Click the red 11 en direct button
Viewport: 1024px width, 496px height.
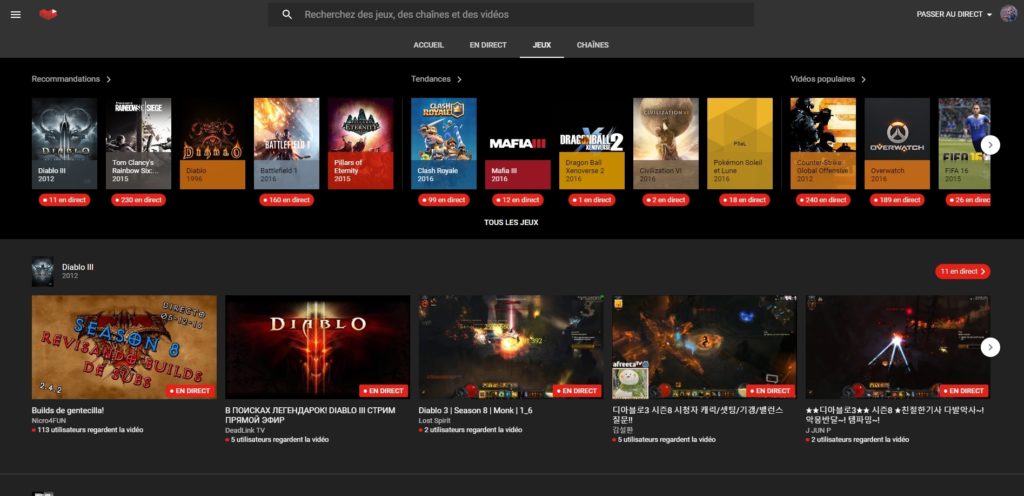pos(963,271)
